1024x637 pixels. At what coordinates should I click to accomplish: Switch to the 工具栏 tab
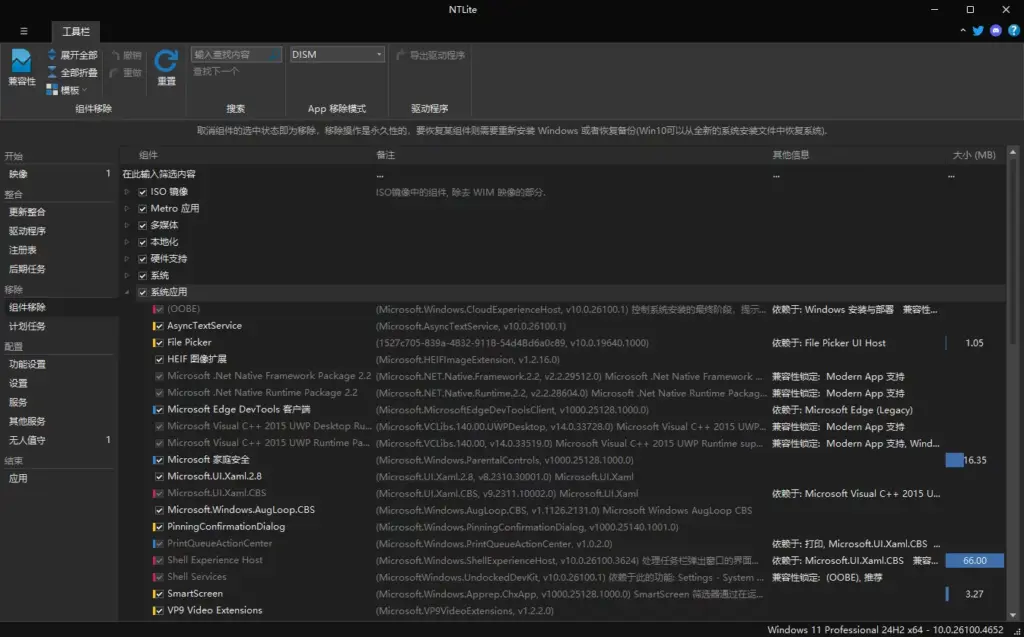(x=77, y=31)
